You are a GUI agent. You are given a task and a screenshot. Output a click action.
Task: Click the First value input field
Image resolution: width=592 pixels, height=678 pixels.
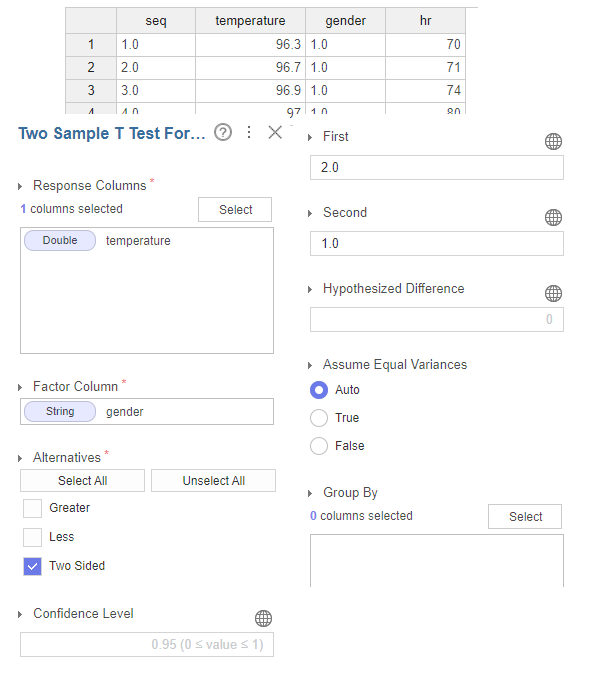437,167
